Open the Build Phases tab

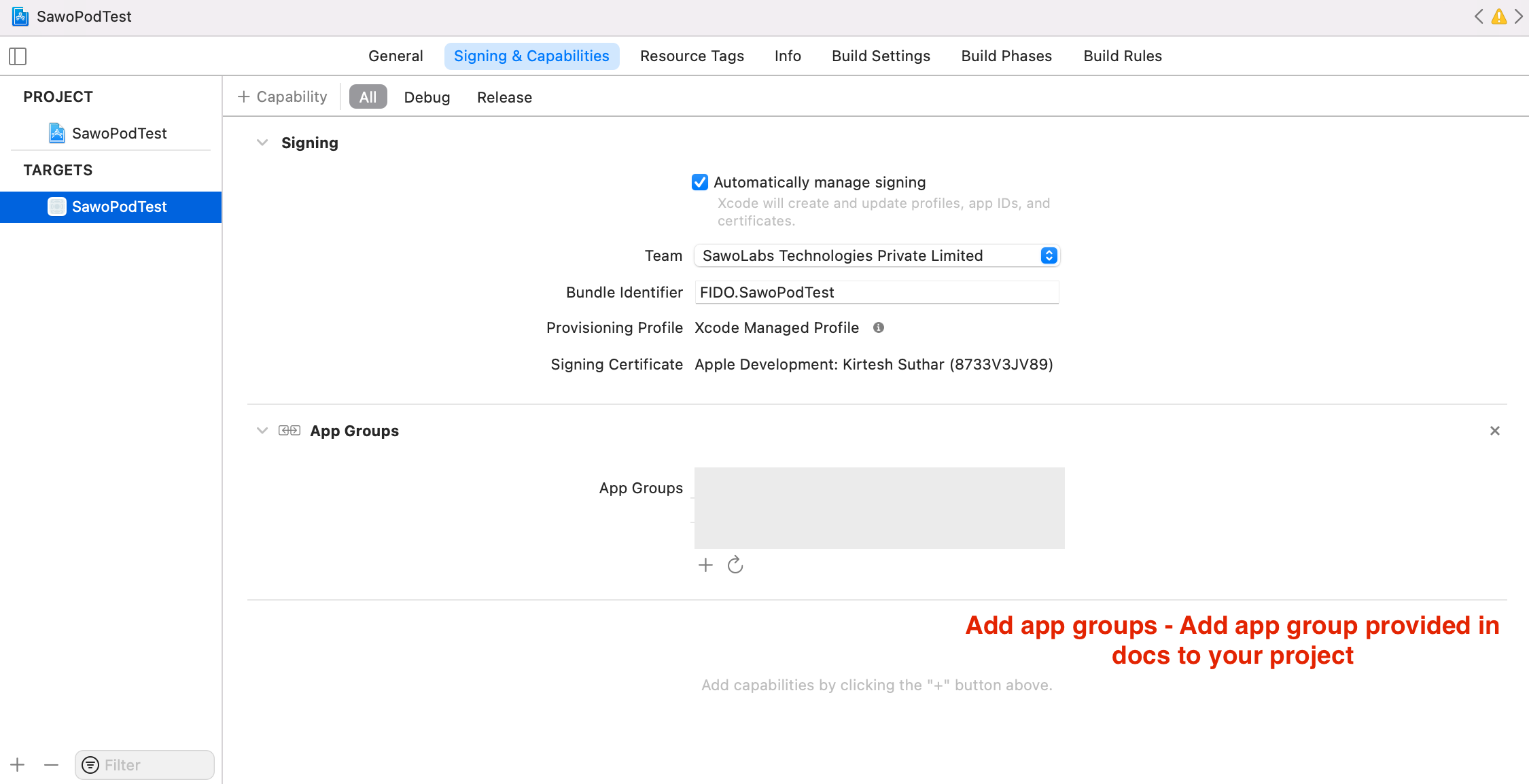[1006, 56]
